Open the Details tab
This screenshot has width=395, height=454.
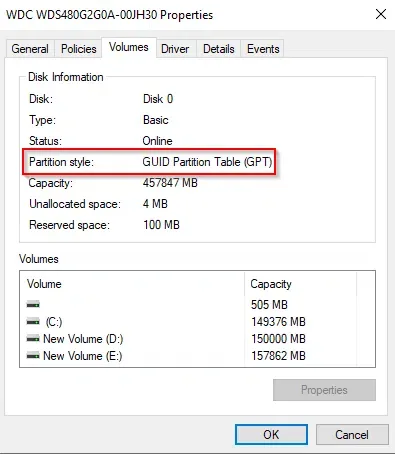pyautogui.click(x=219, y=49)
